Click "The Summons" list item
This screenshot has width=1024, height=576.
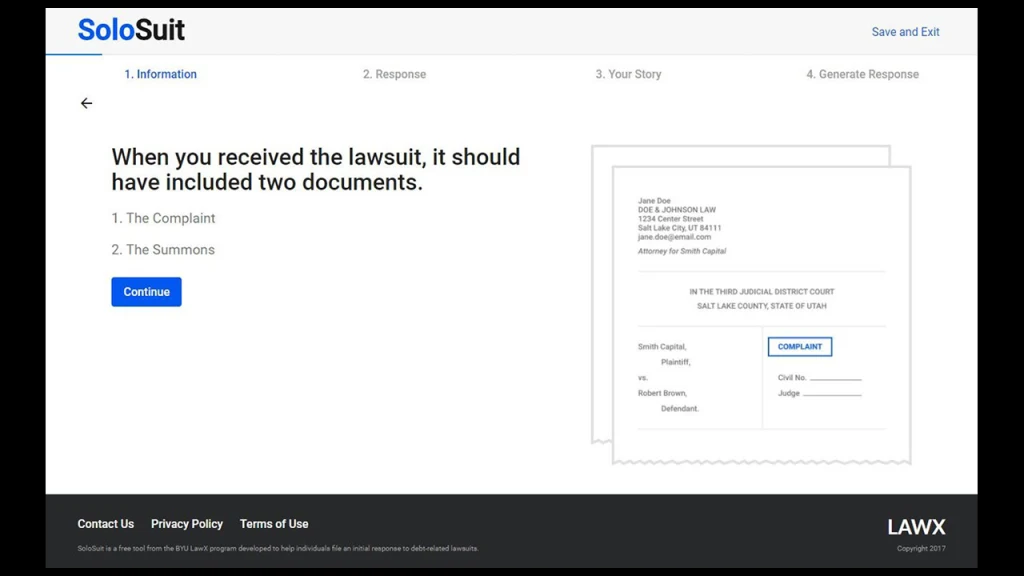(x=163, y=250)
